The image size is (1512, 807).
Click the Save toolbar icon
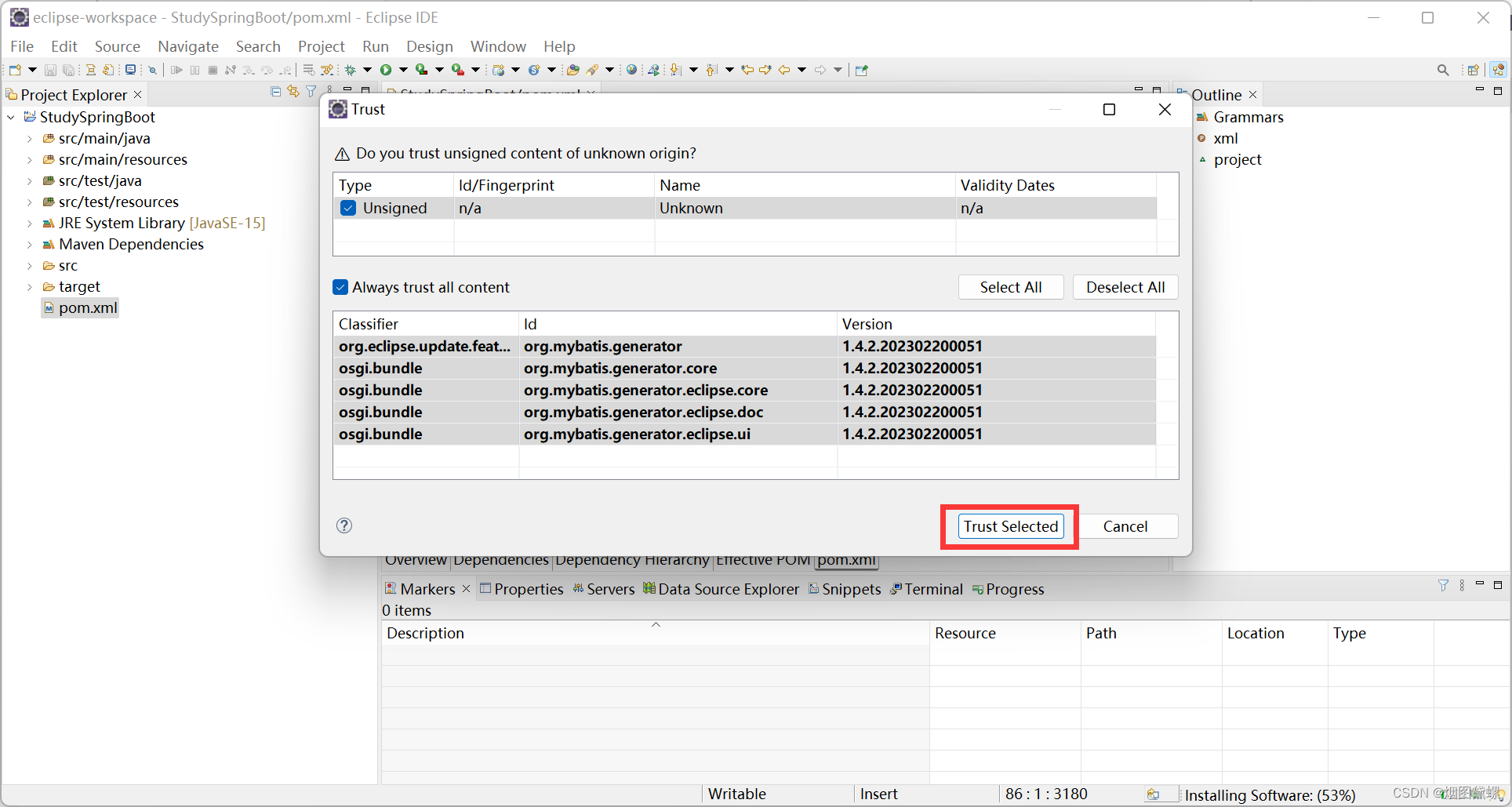50,70
